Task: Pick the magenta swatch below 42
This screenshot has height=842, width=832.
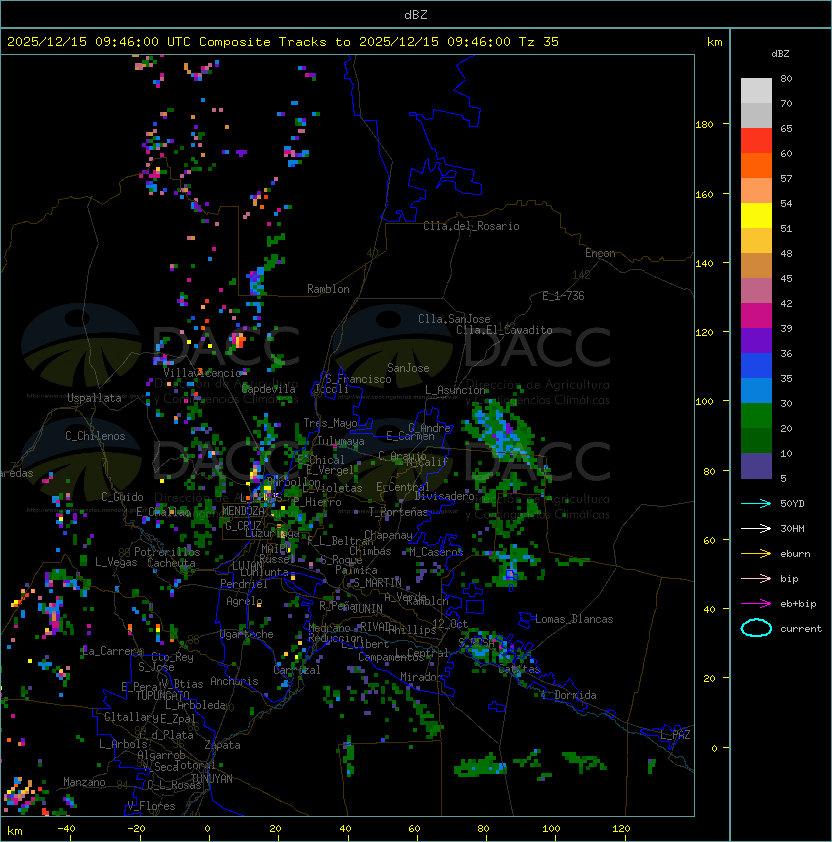Action: pos(756,316)
